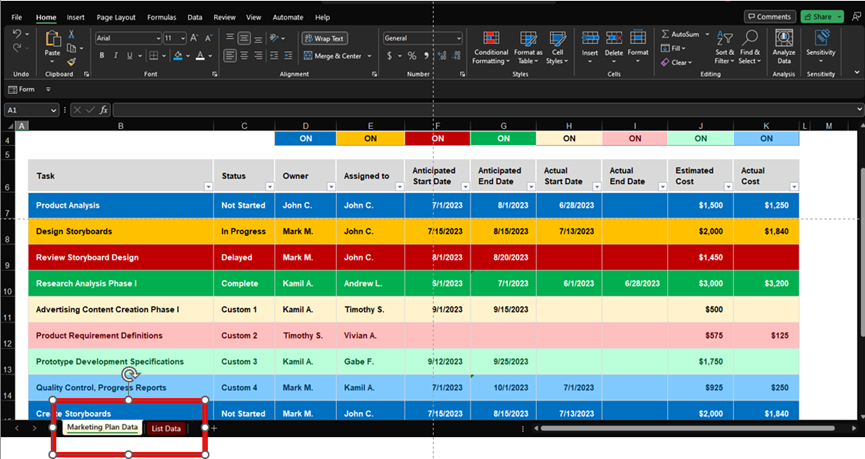The width and height of the screenshot is (865, 459).
Task: Increase font size with larger A icon
Action: (x=194, y=38)
